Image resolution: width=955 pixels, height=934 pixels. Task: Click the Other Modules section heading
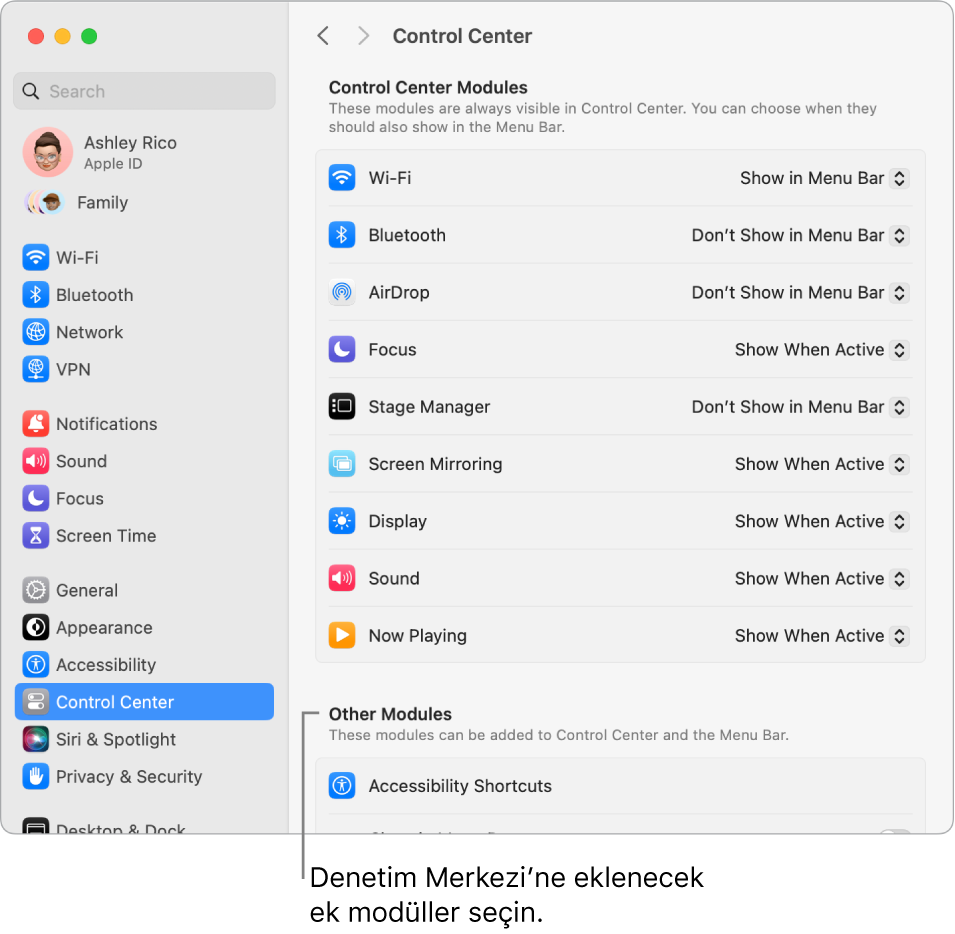[390, 714]
